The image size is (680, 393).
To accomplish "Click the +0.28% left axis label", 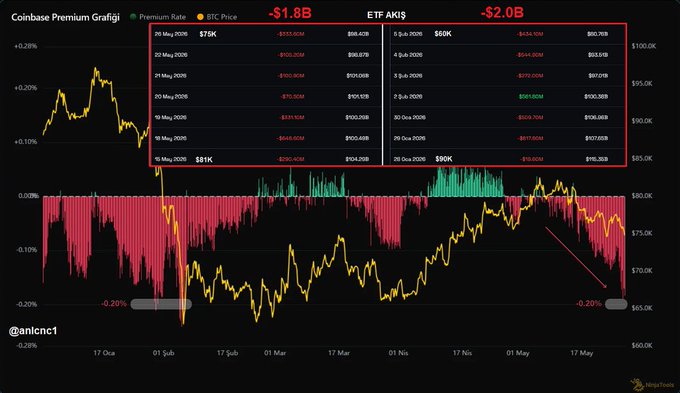I will pyautogui.click(x=26, y=46).
